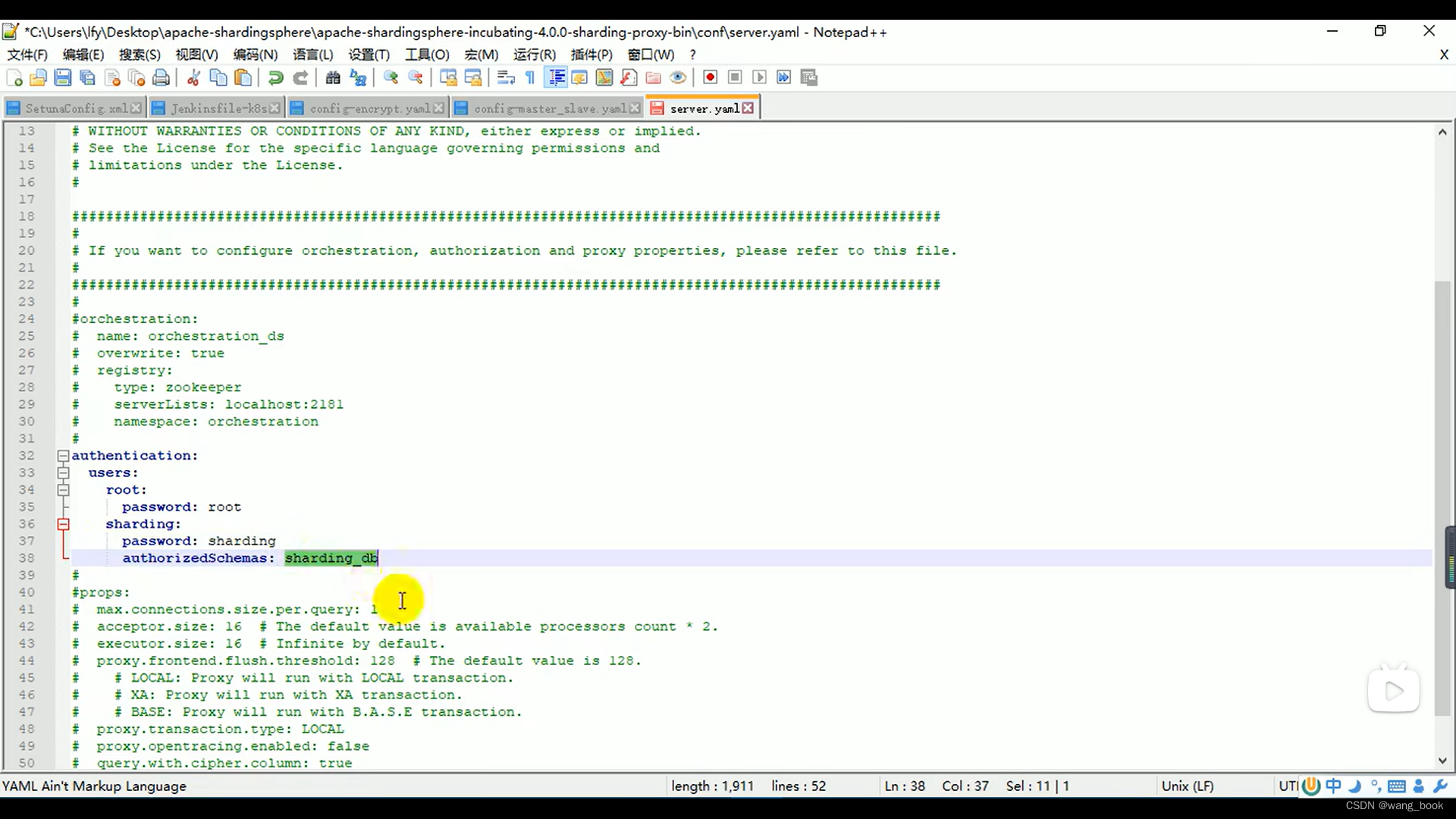Click the video play overlay button
1456x819 pixels.
1394,691
